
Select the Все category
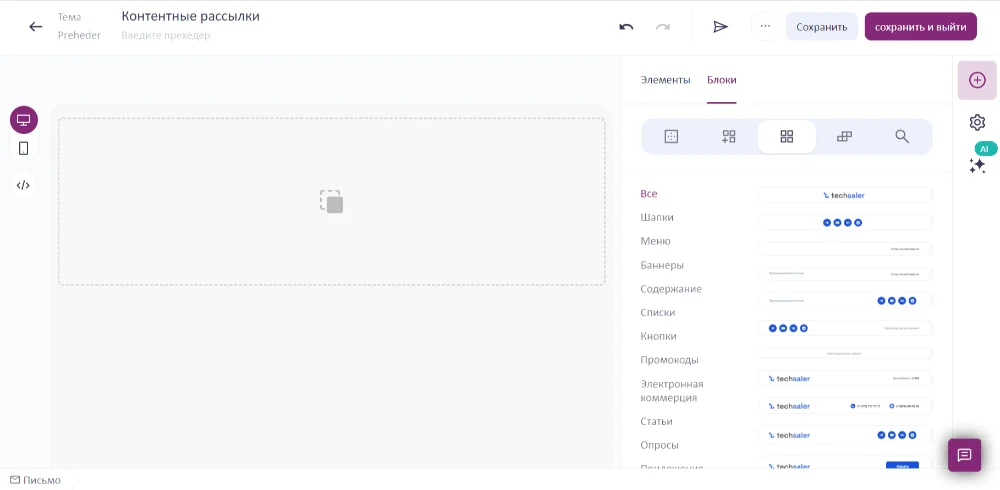click(x=649, y=193)
